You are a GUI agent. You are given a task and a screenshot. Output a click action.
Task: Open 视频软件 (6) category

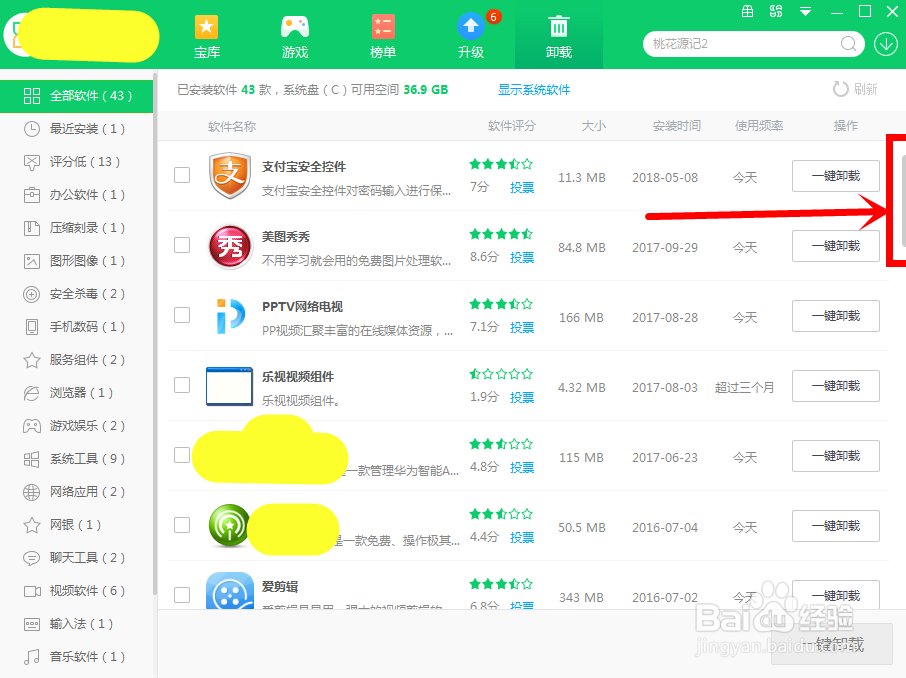click(x=76, y=591)
